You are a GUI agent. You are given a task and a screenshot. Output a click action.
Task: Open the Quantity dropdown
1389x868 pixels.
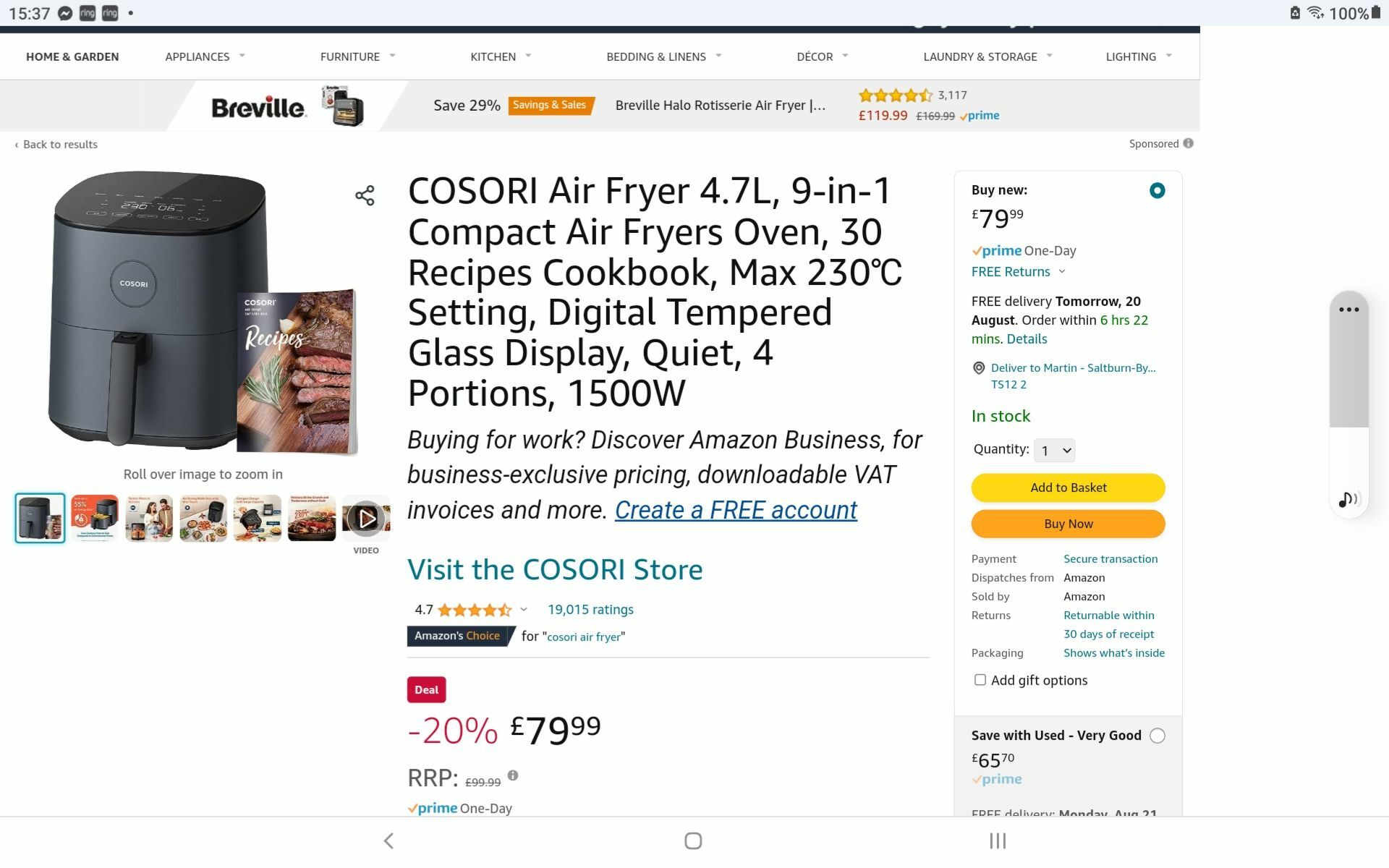[x=1054, y=450]
